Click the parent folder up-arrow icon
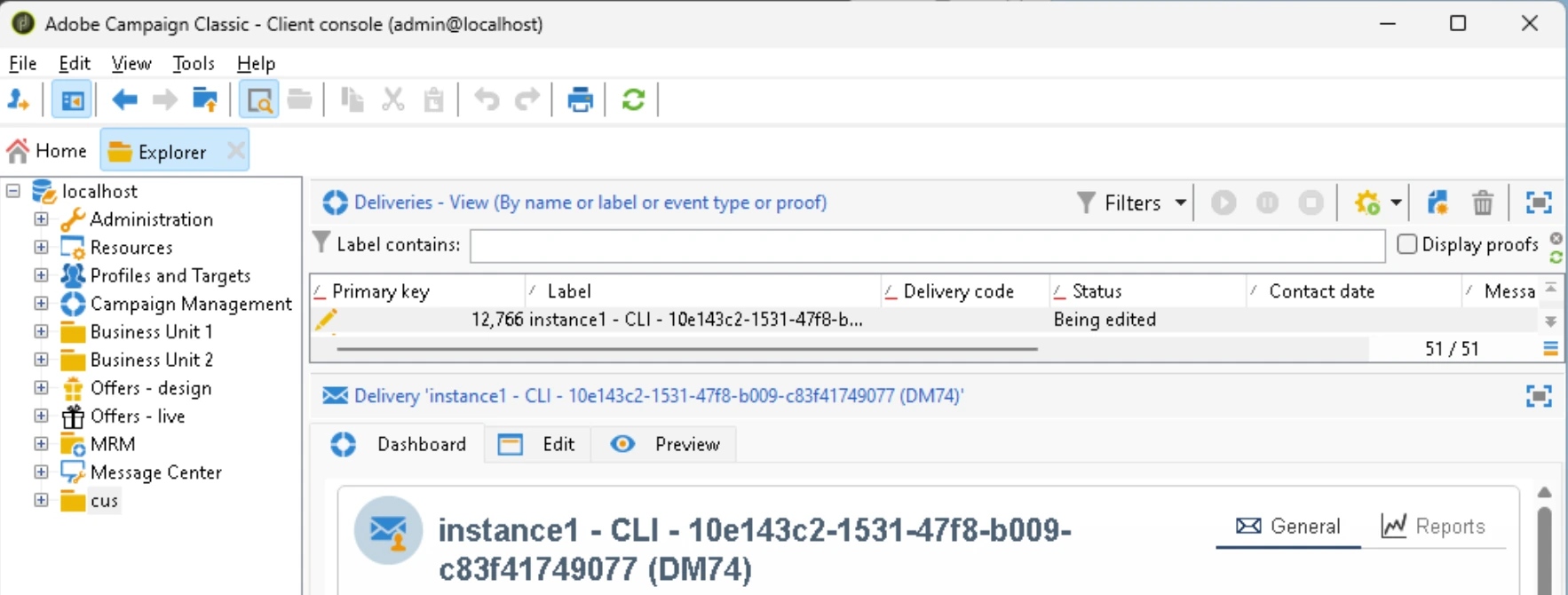This screenshot has width=1568, height=595. tap(205, 100)
